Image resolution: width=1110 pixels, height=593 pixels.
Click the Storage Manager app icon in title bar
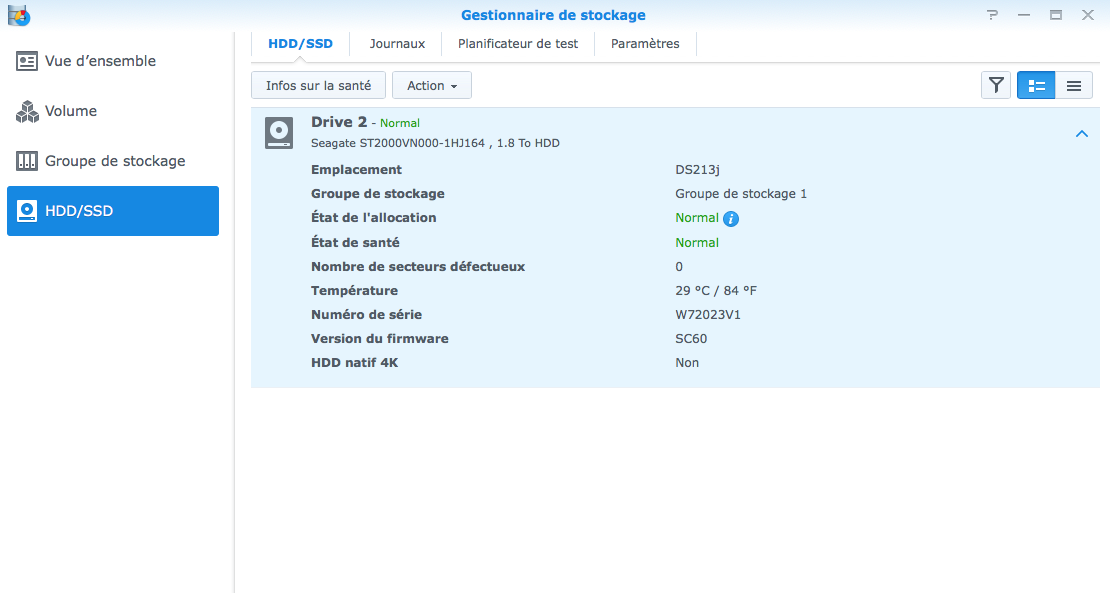(x=18, y=15)
